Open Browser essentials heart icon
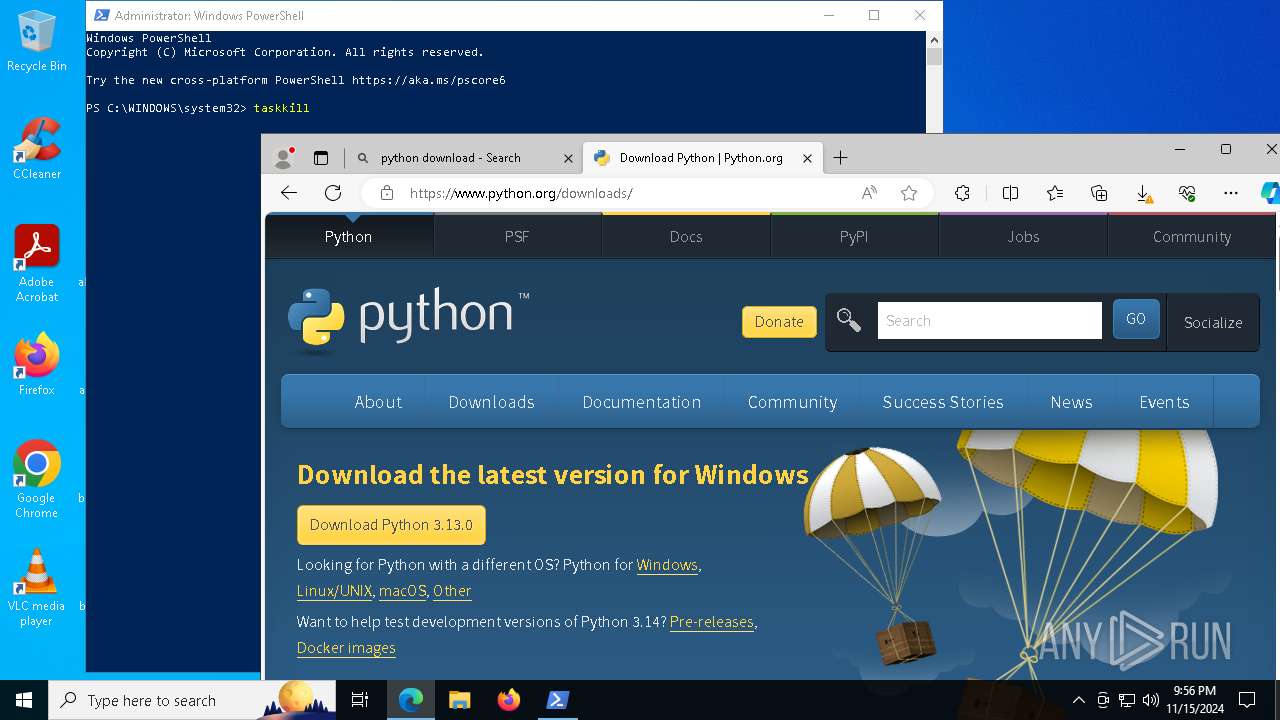 click(x=1187, y=193)
